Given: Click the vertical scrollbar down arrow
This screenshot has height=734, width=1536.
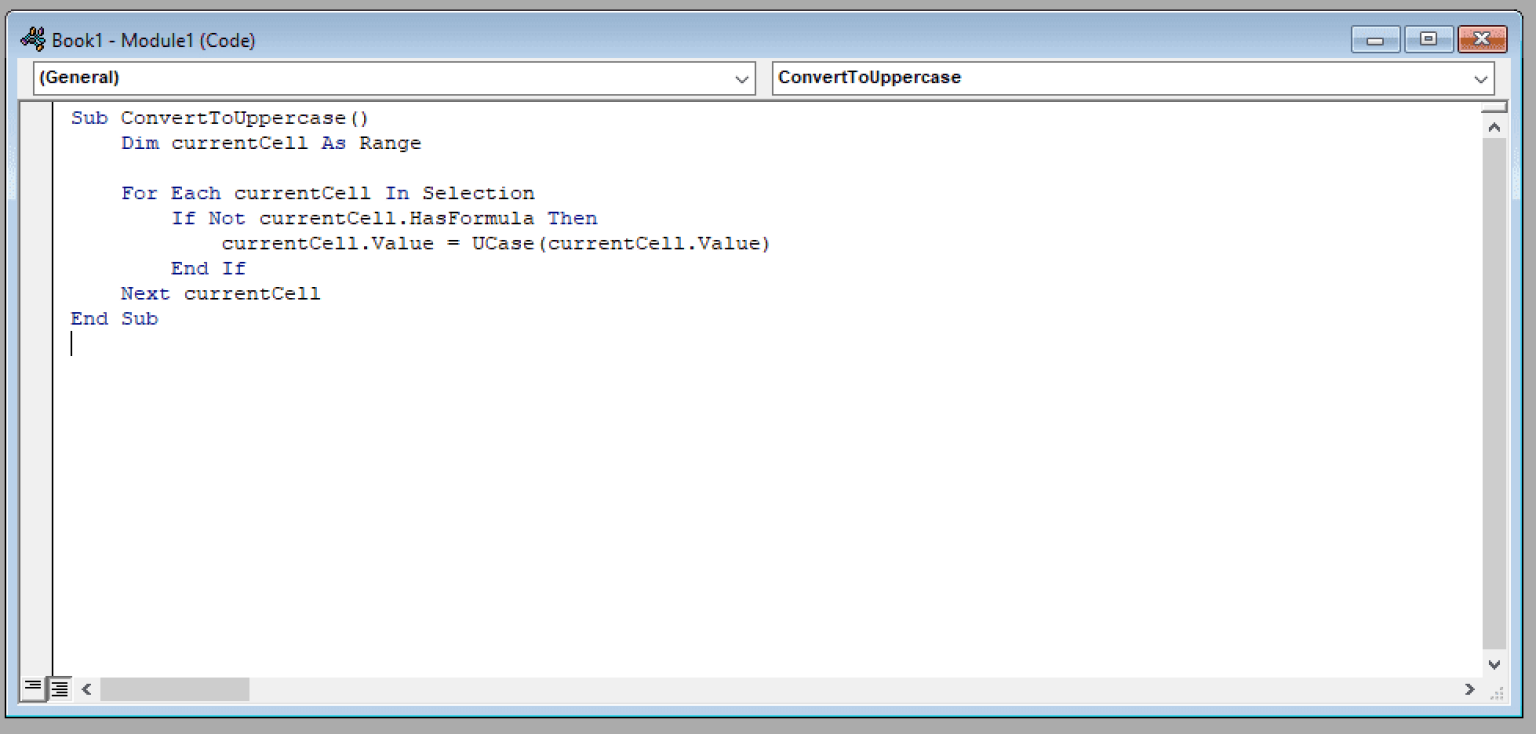Looking at the screenshot, I should click(1494, 664).
